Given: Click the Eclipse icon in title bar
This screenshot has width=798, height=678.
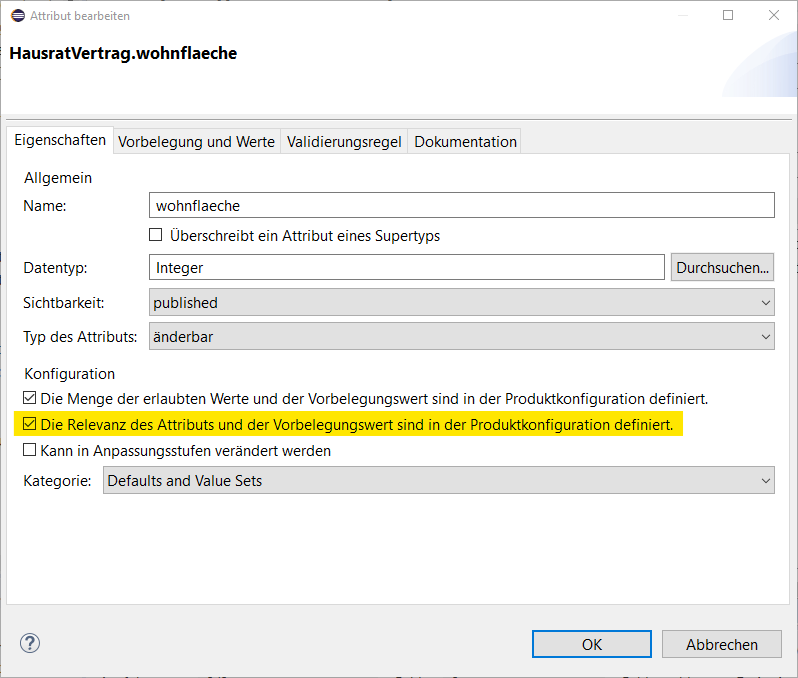Looking at the screenshot, I should coord(17,16).
